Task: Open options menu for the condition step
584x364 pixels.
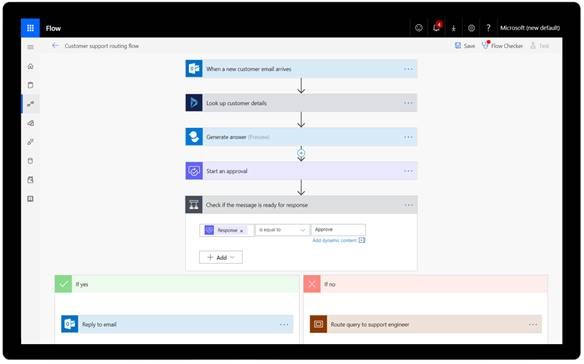Action: point(408,205)
